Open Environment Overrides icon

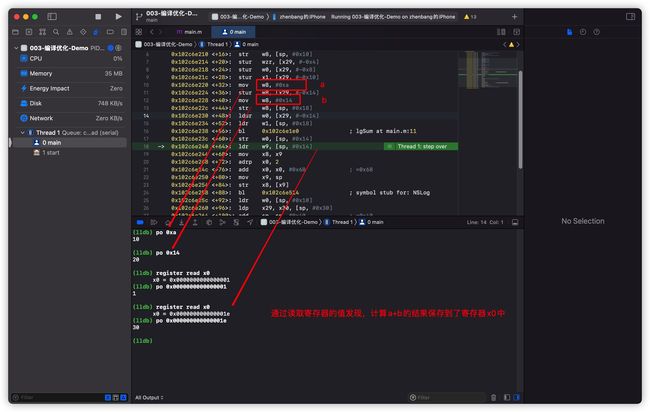[x=236, y=222]
